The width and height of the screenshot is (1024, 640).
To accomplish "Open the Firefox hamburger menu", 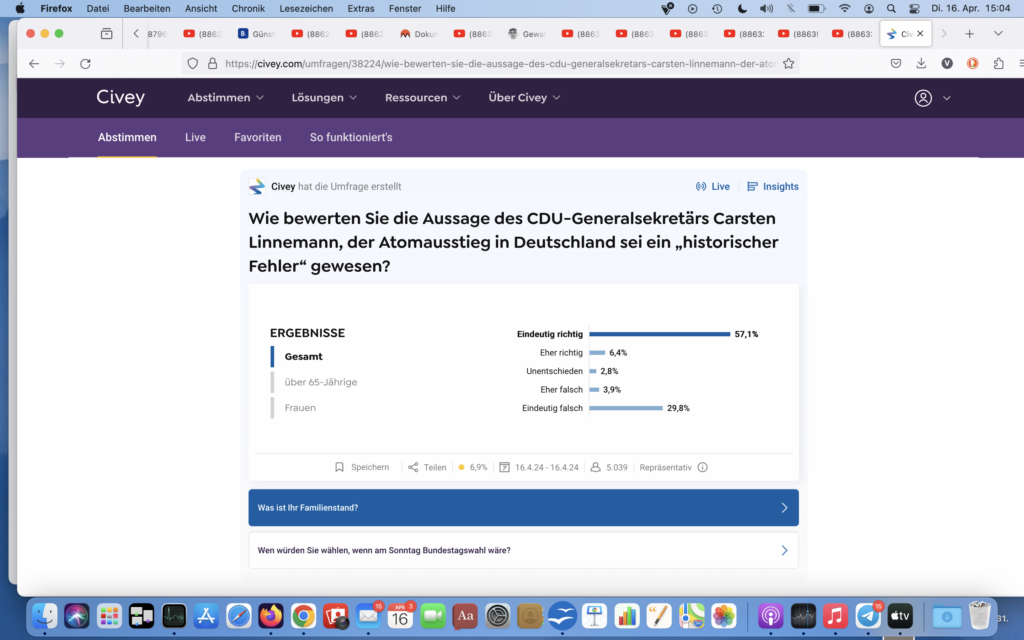I will coord(998,63).
